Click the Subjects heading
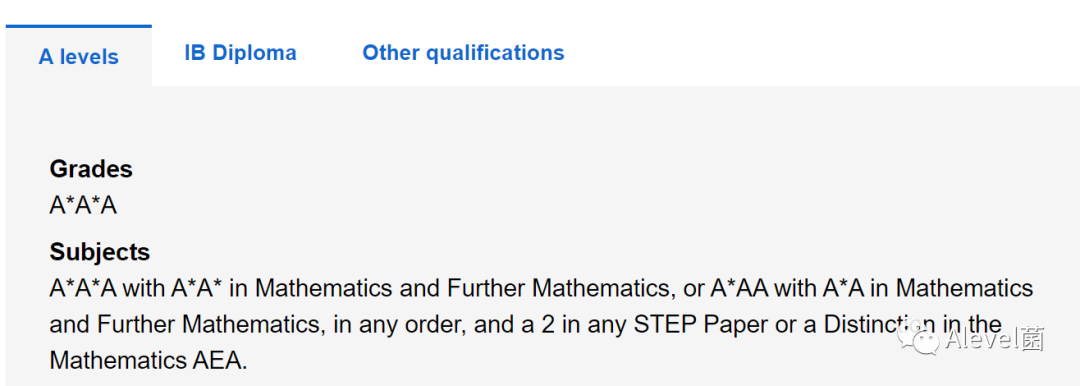This screenshot has height=386, width=1080. [x=100, y=252]
